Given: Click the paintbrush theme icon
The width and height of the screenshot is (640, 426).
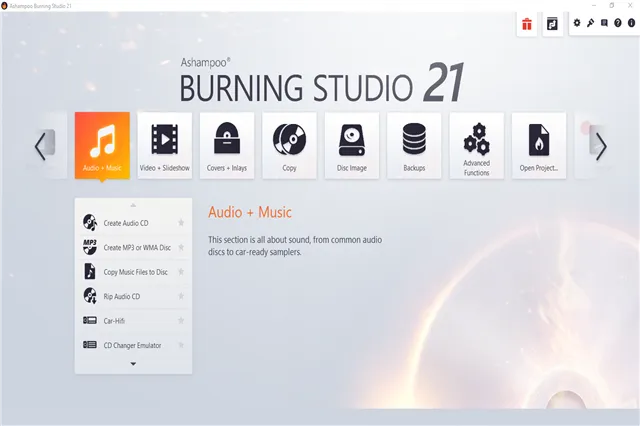Looking at the screenshot, I should (x=590, y=23).
